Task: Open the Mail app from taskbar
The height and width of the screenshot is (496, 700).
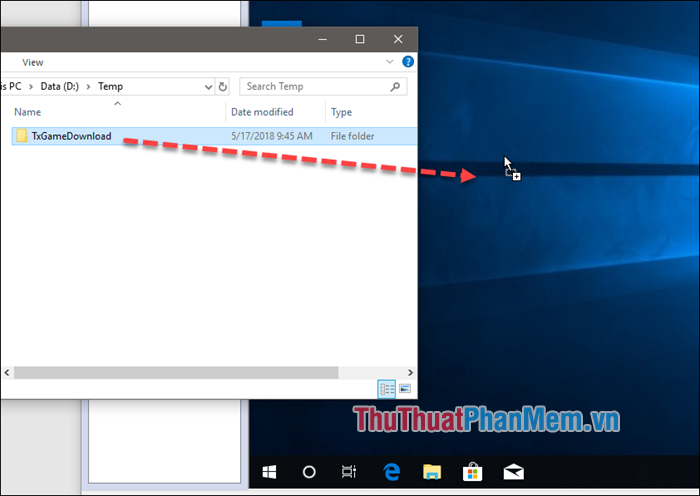Action: [x=513, y=472]
